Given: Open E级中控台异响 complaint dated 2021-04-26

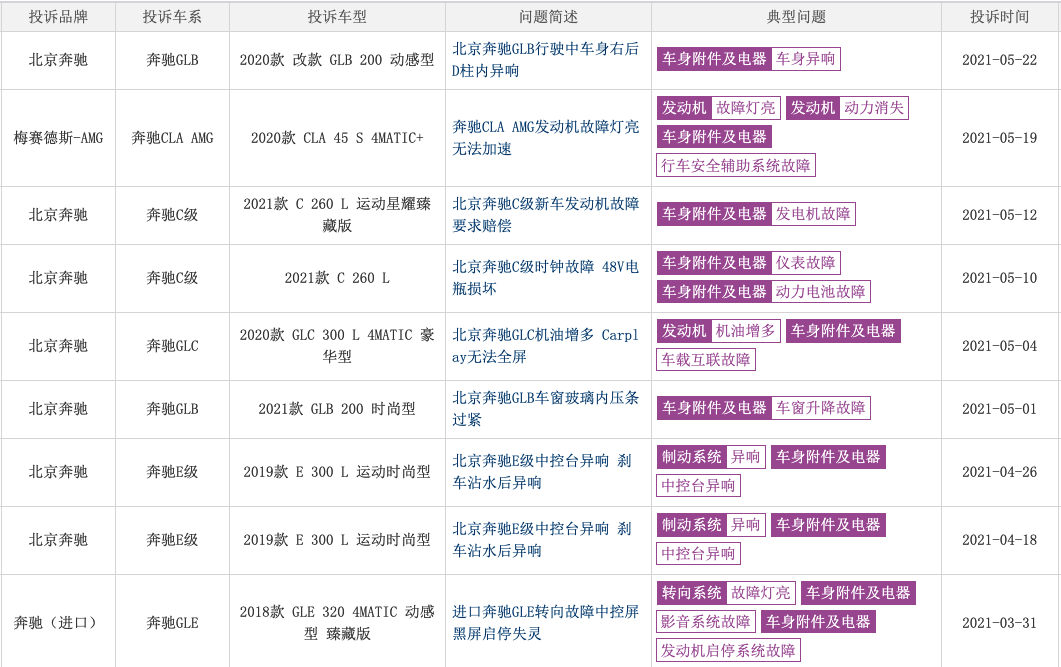Looking at the screenshot, I should tap(542, 472).
